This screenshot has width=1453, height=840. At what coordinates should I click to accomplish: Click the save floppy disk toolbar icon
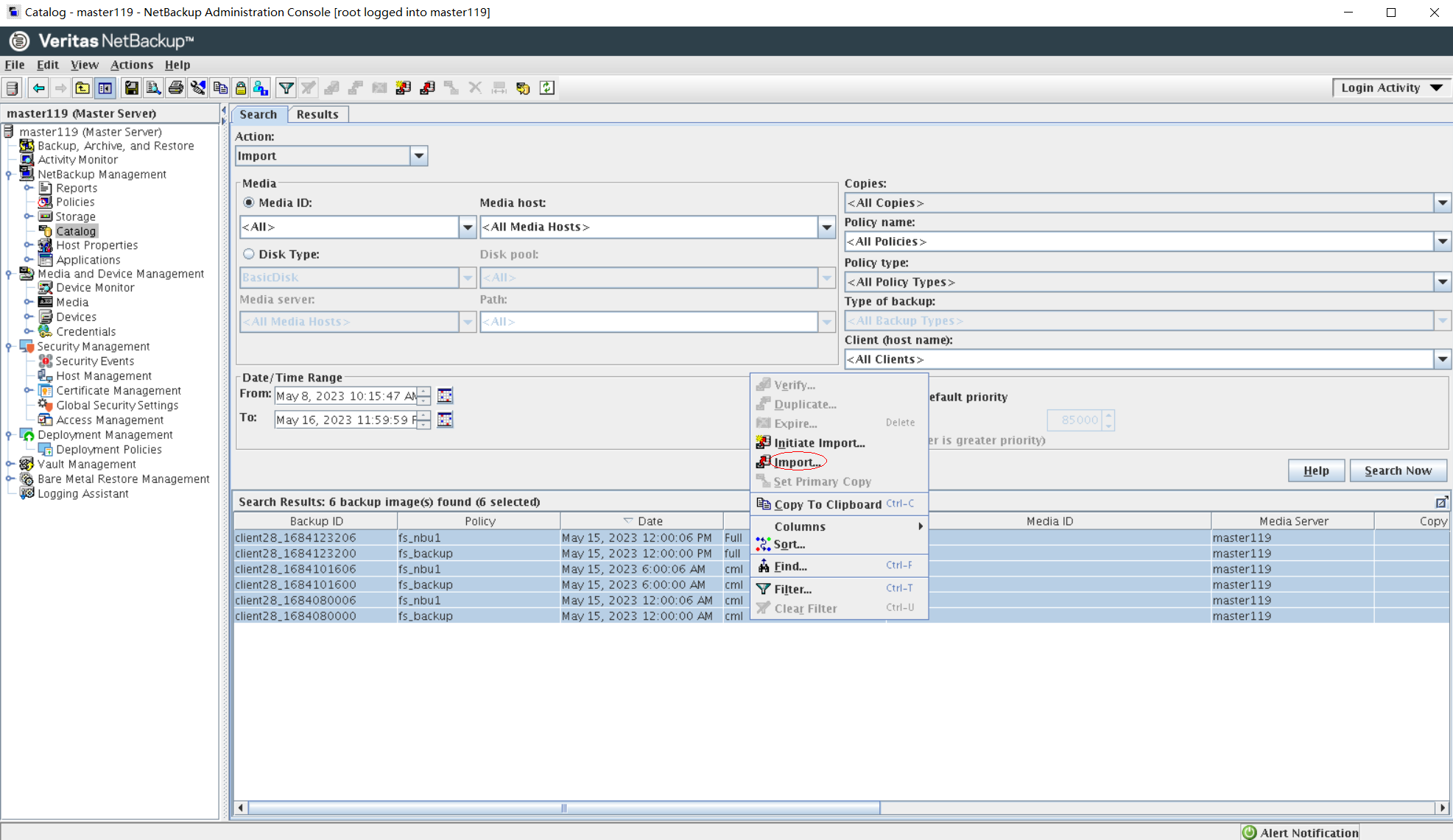coord(131,88)
